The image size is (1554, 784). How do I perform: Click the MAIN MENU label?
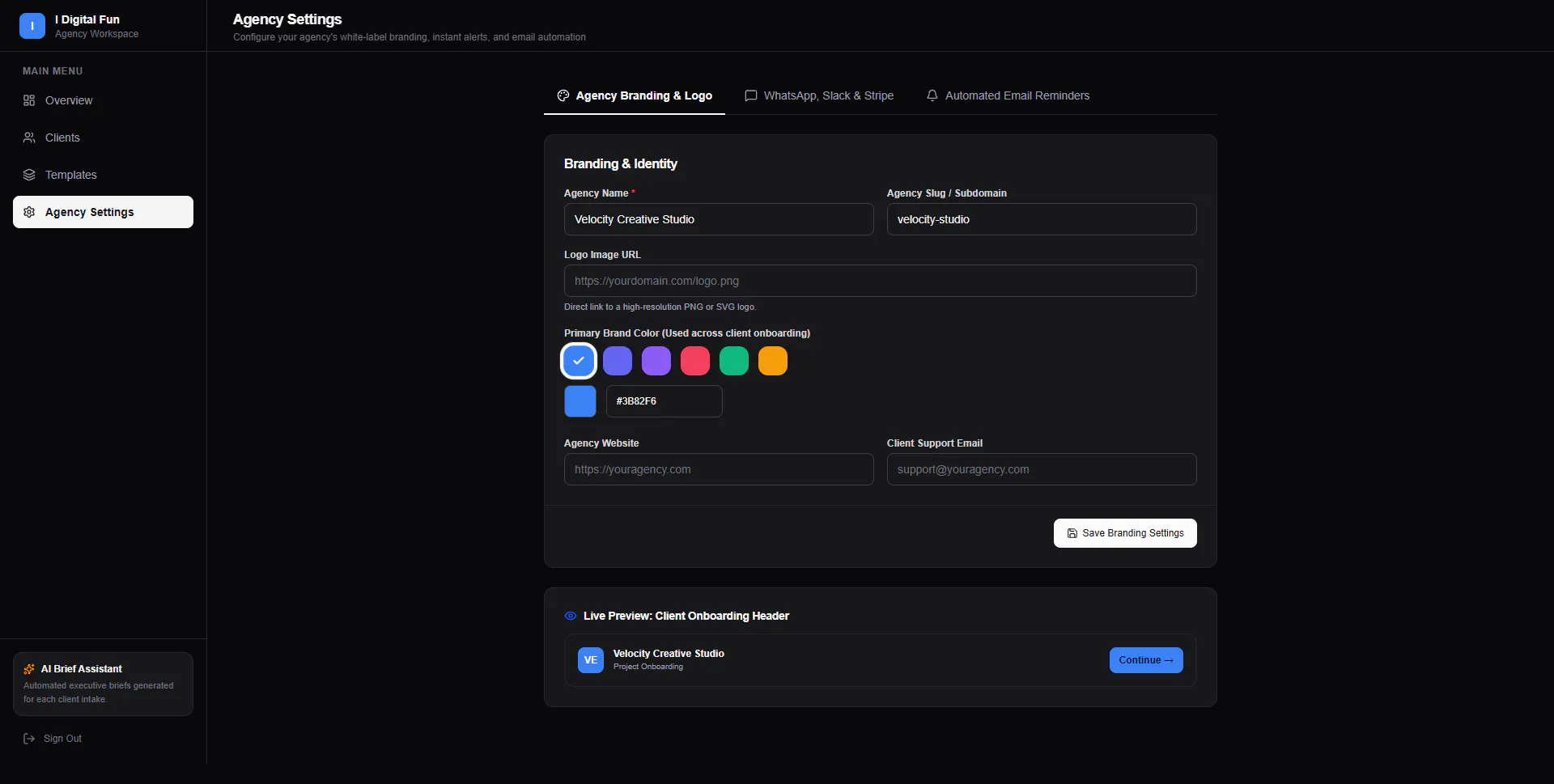coord(53,71)
